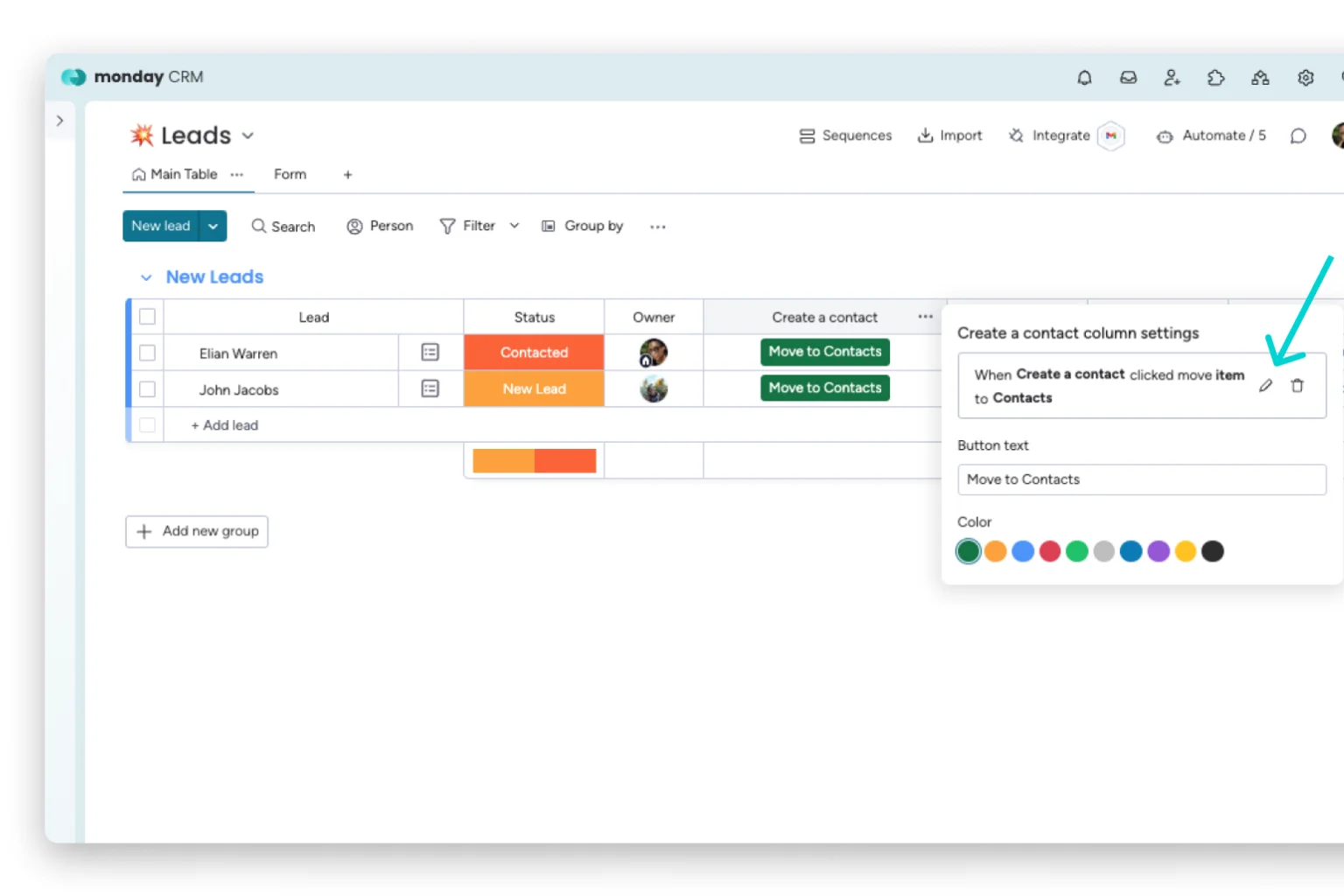Open the toolbar more options ellipsis
Image resolution: width=1344 pixels, height=896 pixels.
[x=658, y=227]
